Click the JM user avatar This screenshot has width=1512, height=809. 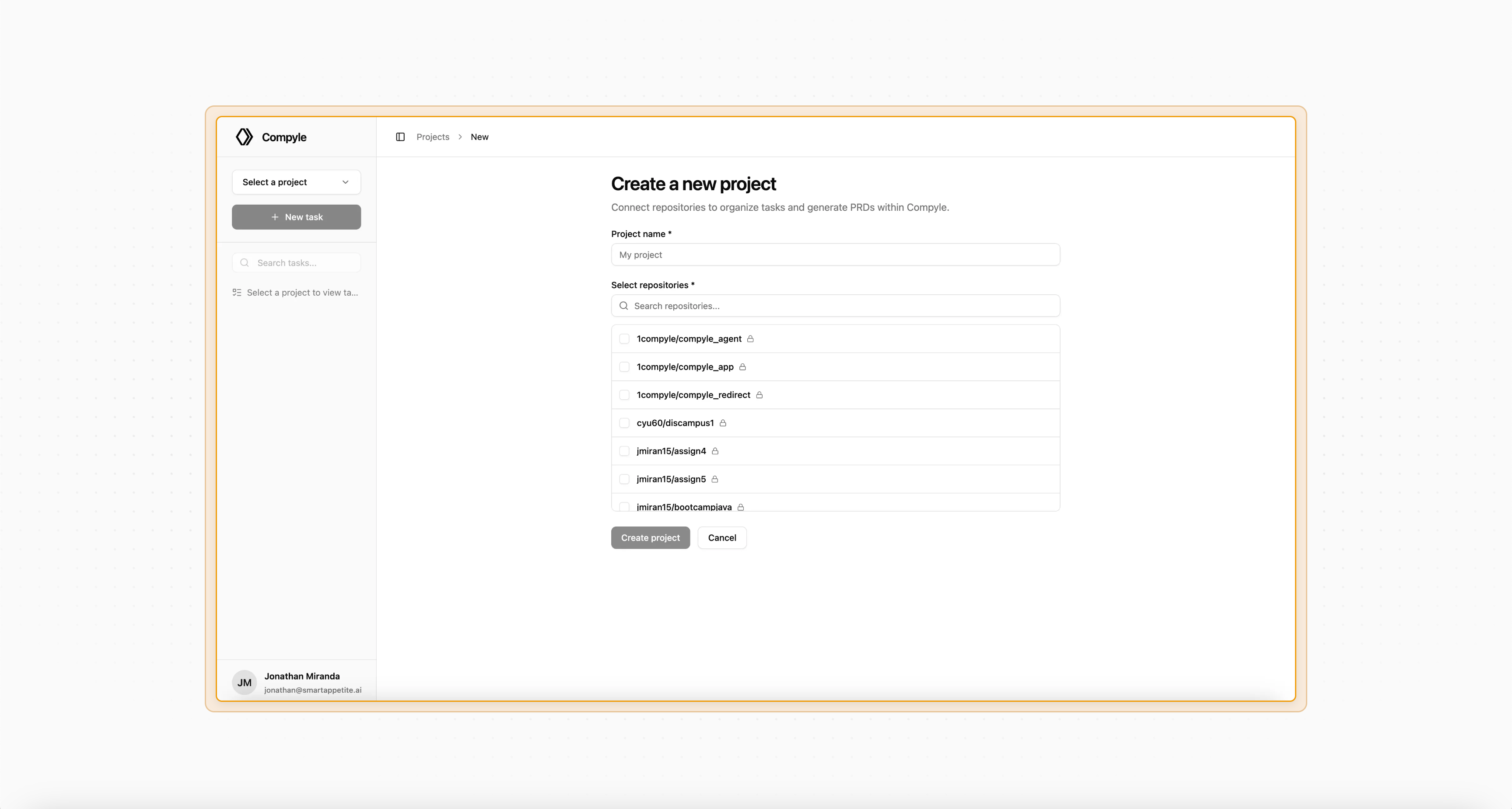click(244, 682)
